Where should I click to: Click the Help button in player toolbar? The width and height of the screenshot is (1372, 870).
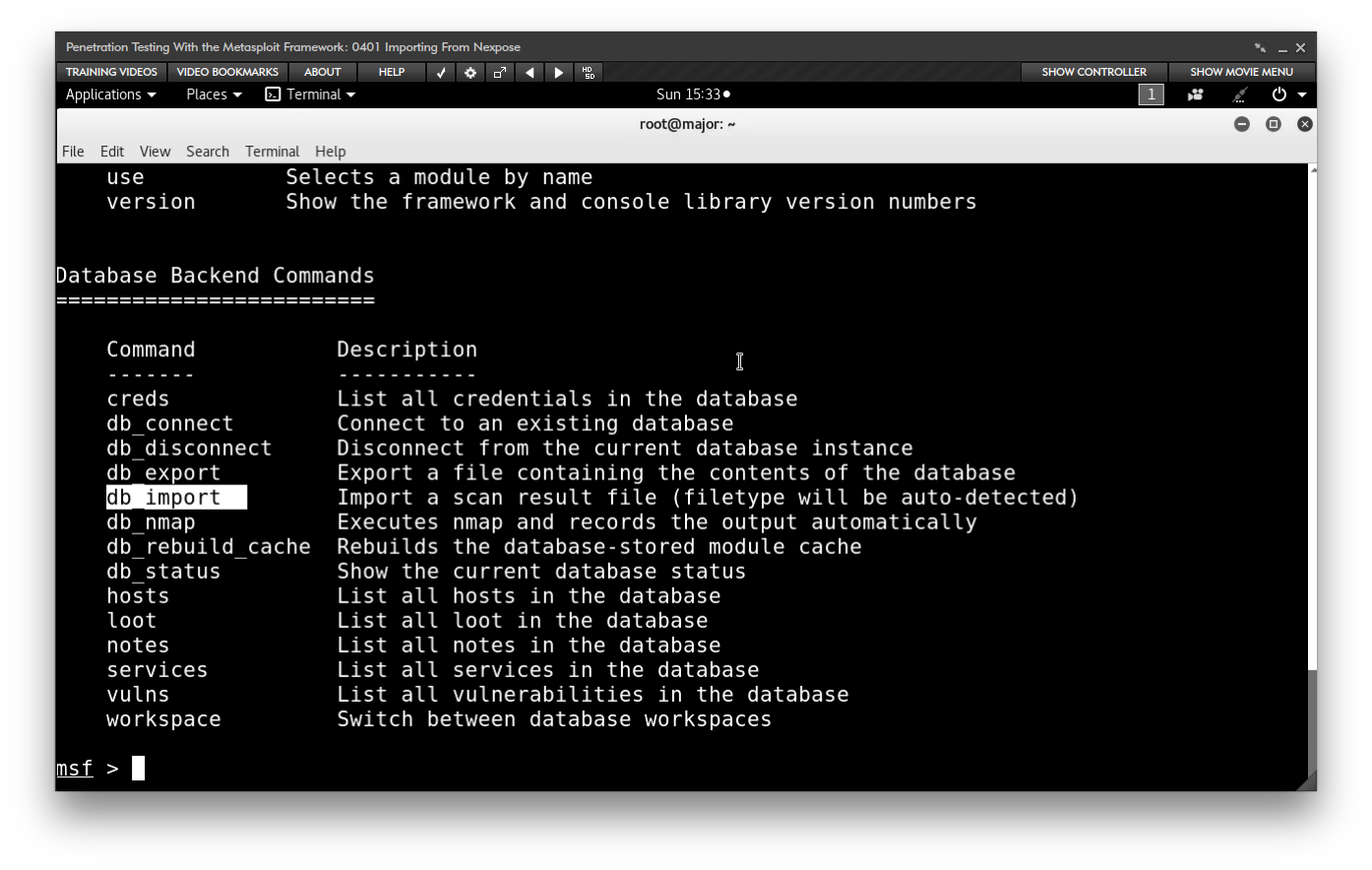392,72
